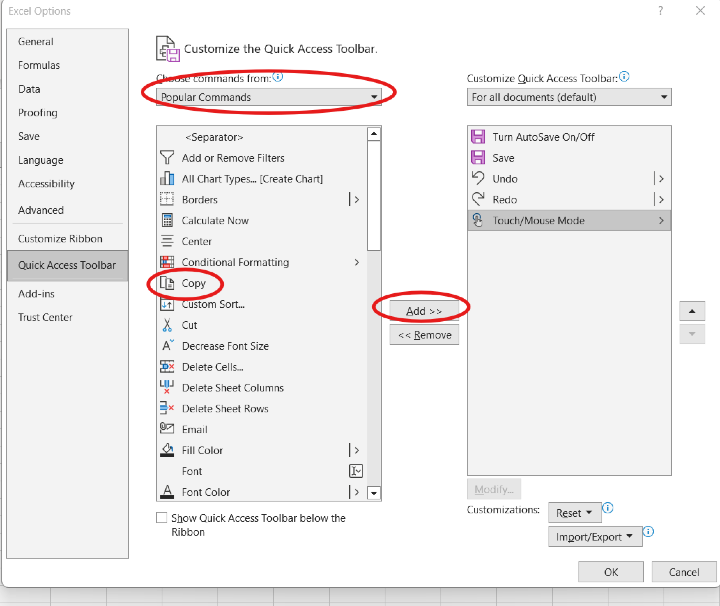Image resolution: width=720 pixels, height=606 pixels.
Task: Switch to the Customize Ribbon category
Action: point(60,239)
